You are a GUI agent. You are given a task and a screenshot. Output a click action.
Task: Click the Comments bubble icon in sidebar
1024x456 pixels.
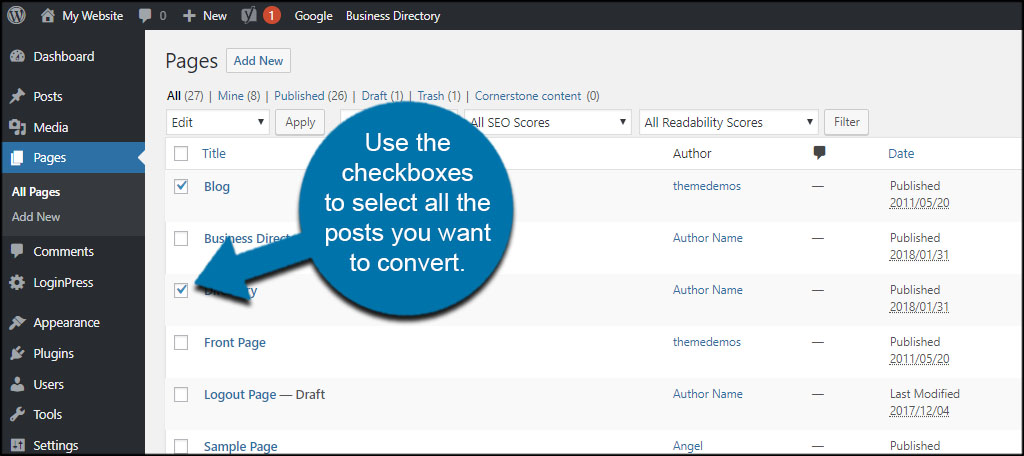point(18,252)
